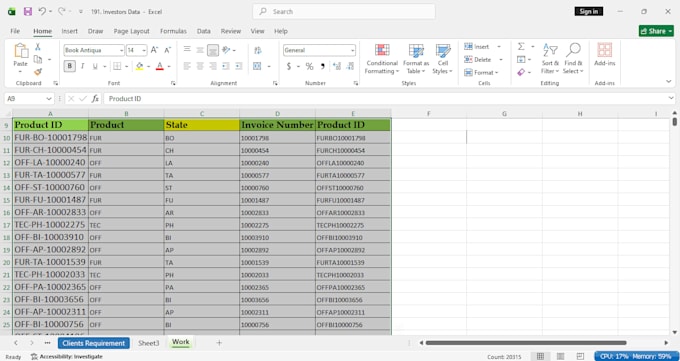Viewport: 680px width, 361px height.
Task: Decrease font size
Action: click(x=167, y=50)
